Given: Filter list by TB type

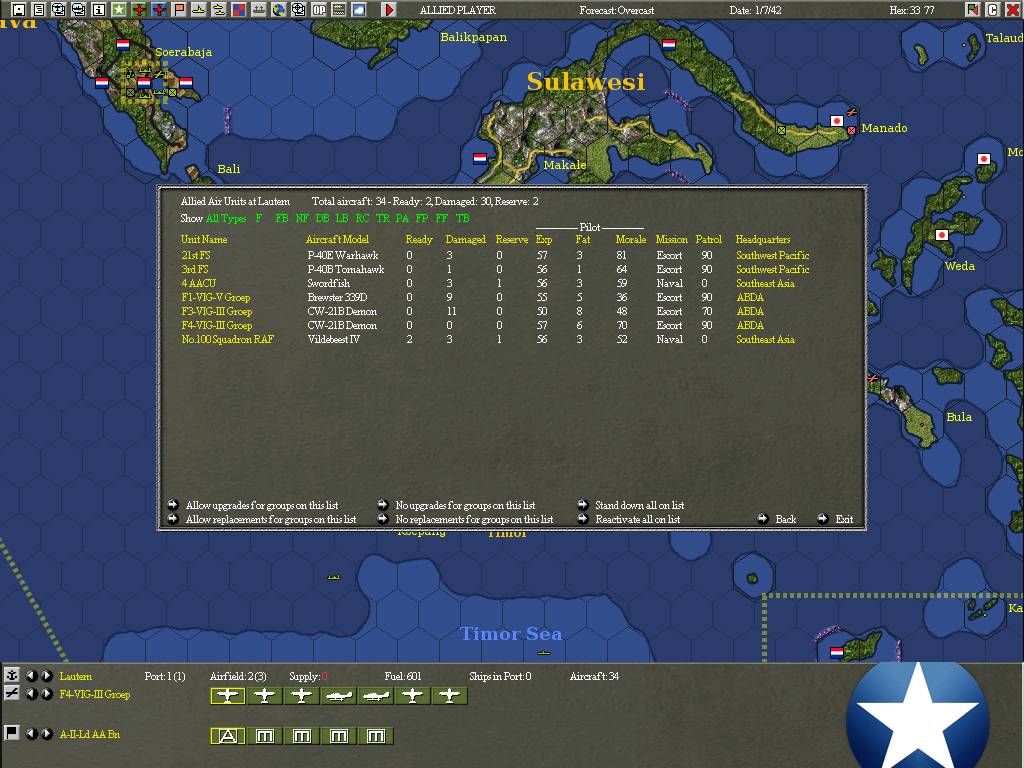Looking at the screenshot, I should tap(462, 218).
